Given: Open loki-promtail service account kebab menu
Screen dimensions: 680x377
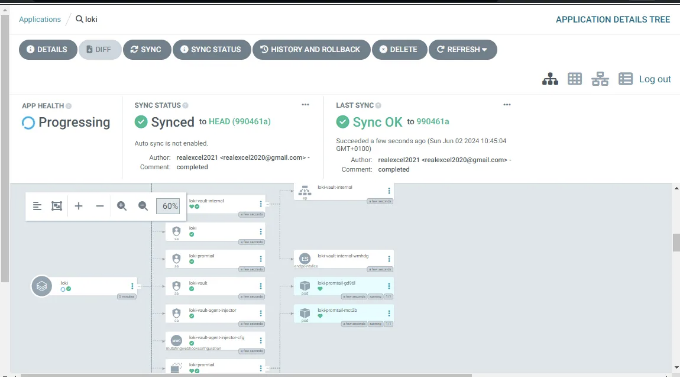Looking at the screenshot, I should 261,259.
